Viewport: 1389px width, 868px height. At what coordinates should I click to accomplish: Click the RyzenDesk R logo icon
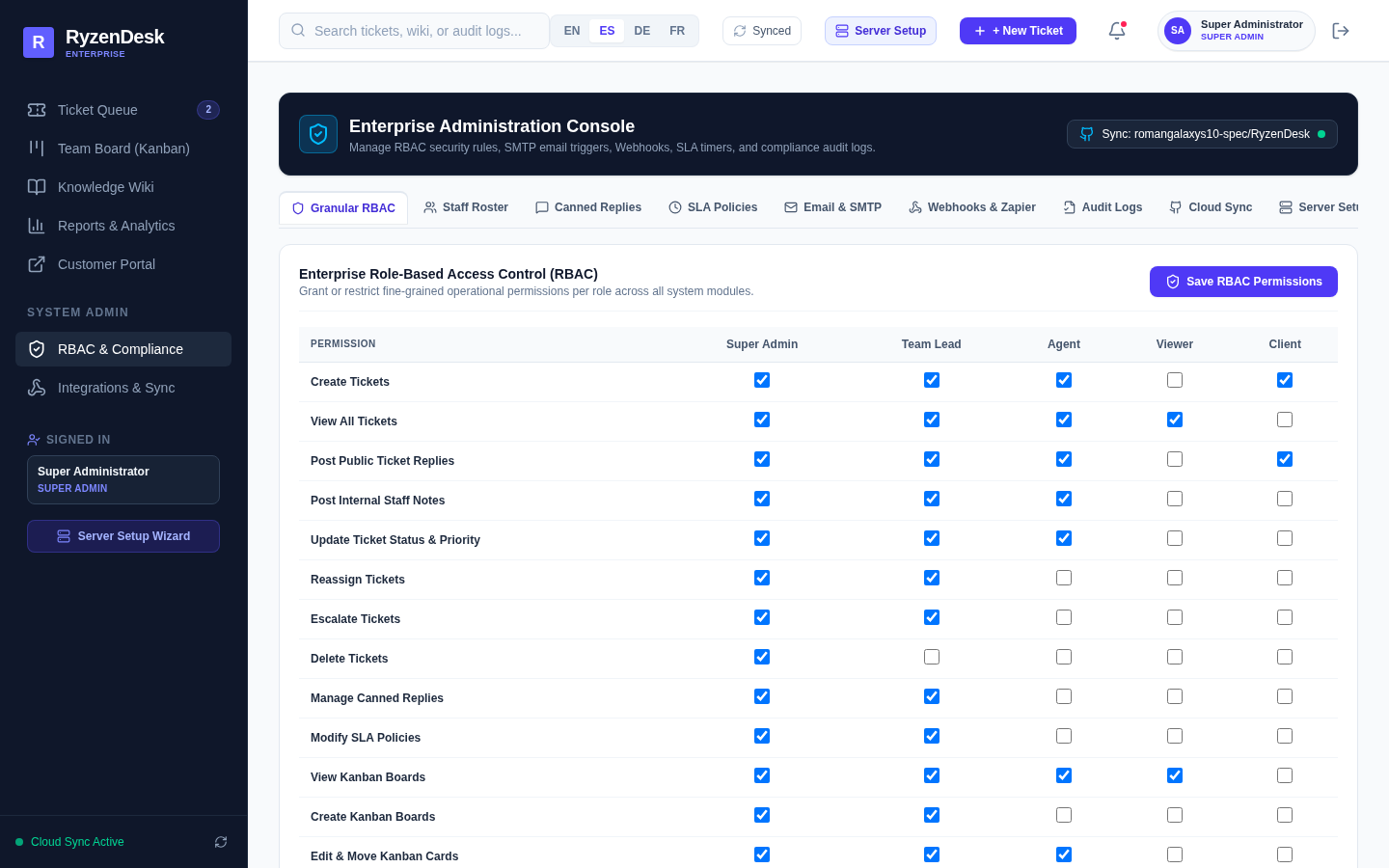click(39, 42)
